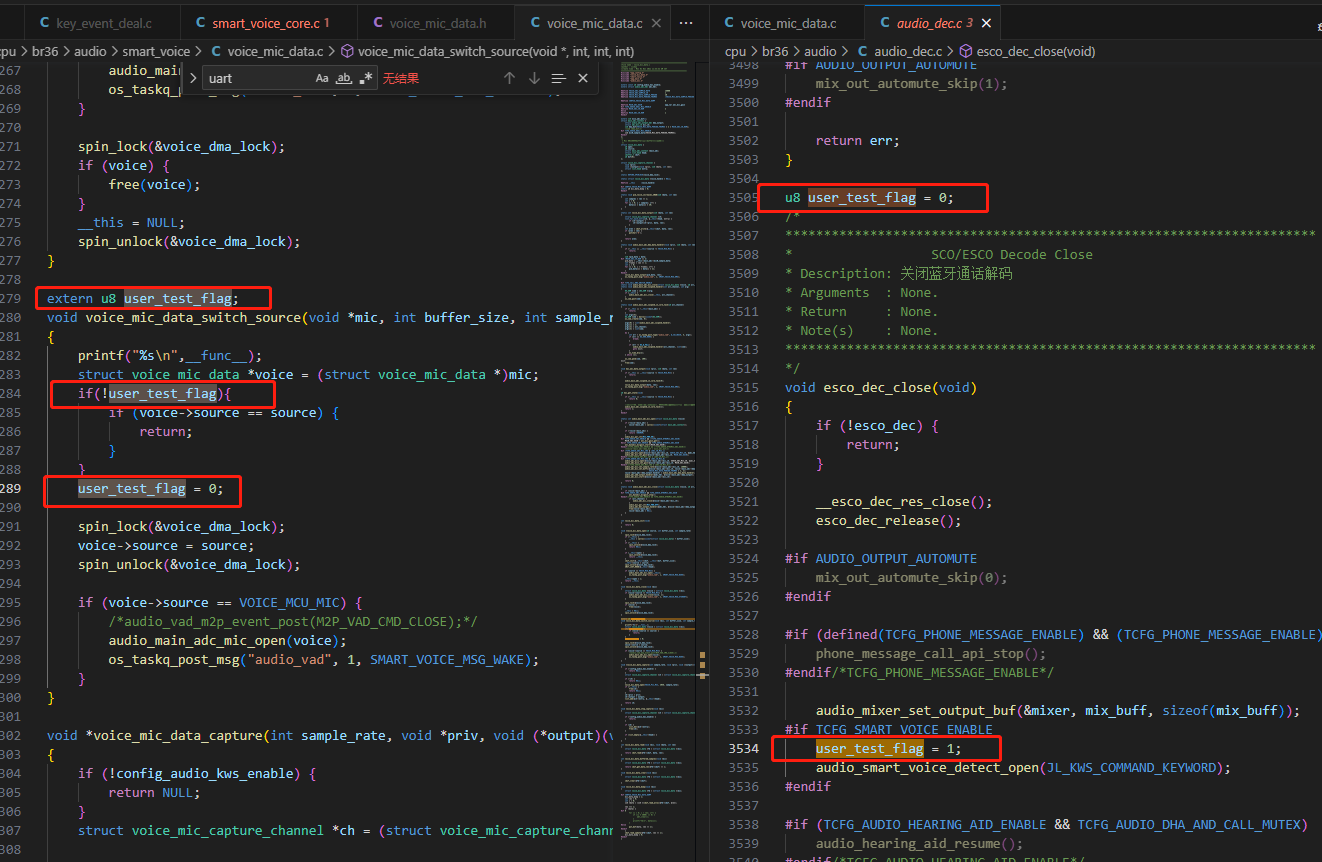Go to next match with down arrow
Image resolution: width=1322 pixels, height=862 pixels.
coord(534,78)
